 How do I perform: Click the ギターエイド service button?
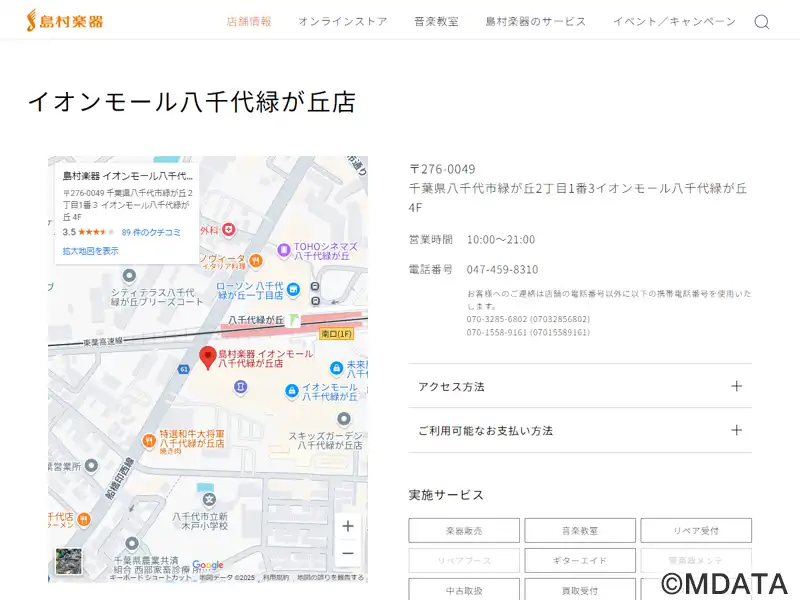pos(580,560)
